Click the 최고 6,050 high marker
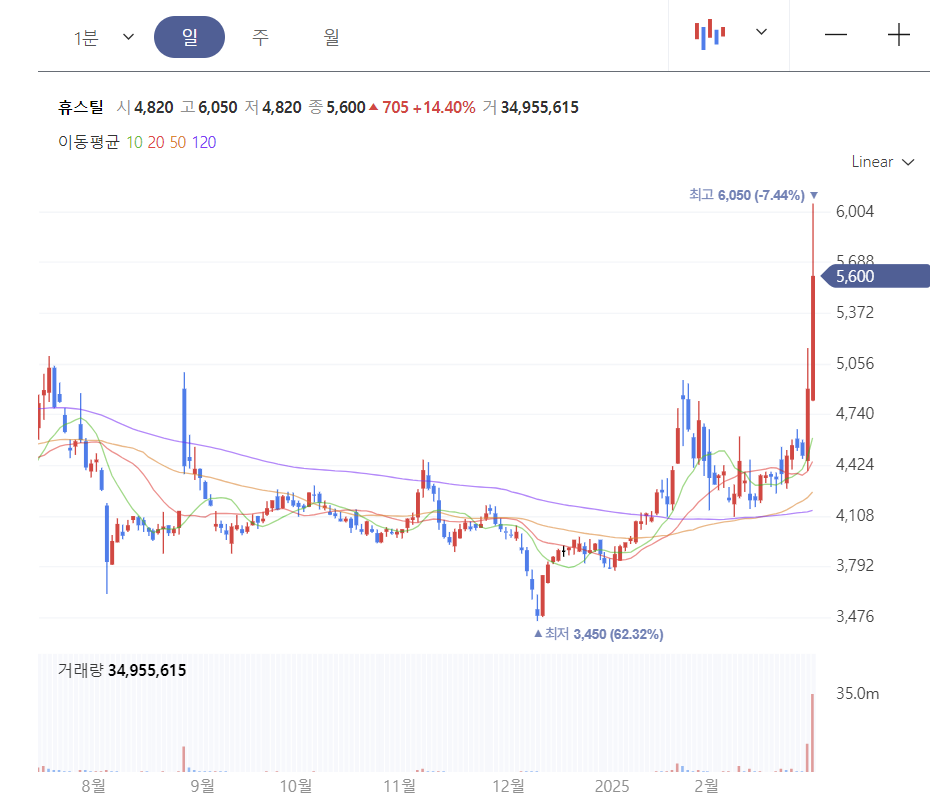 (753, 195)
